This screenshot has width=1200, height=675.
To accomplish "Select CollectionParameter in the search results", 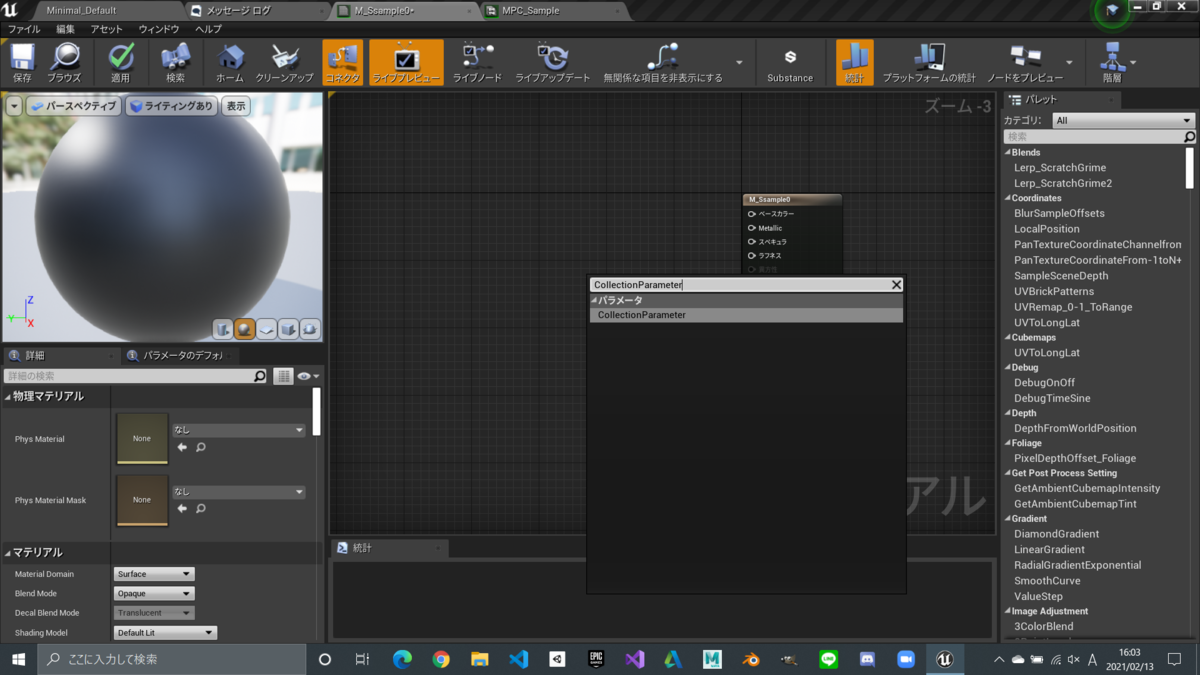I will click(x=746, y=315).
